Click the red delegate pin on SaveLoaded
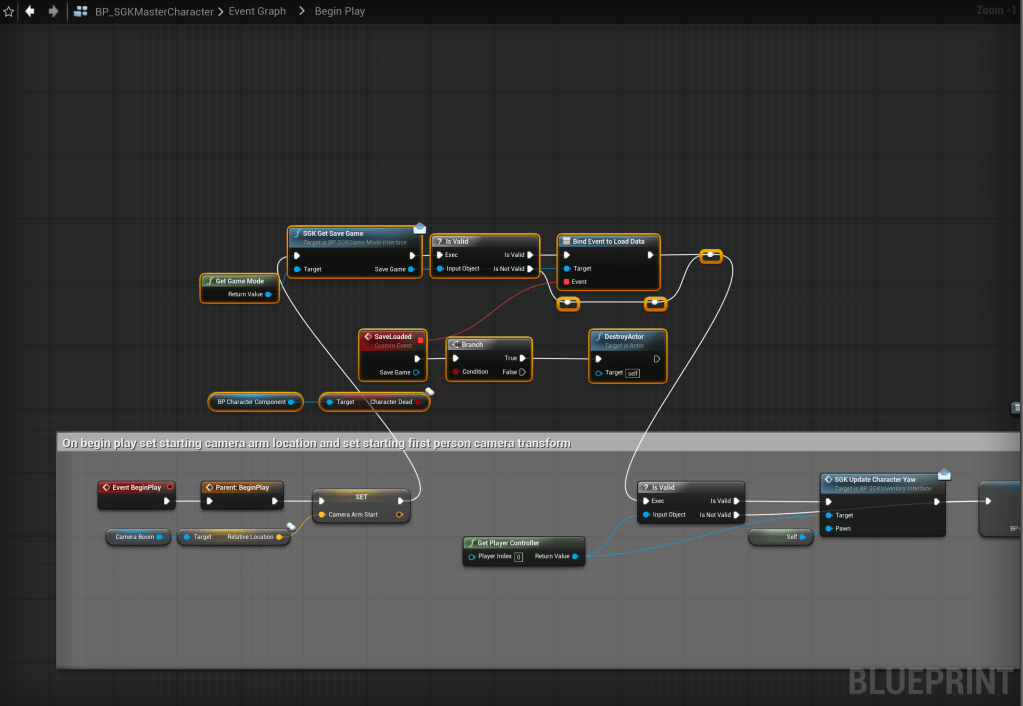This screenshot has width=1023, height=706. (x=420, y=341)
